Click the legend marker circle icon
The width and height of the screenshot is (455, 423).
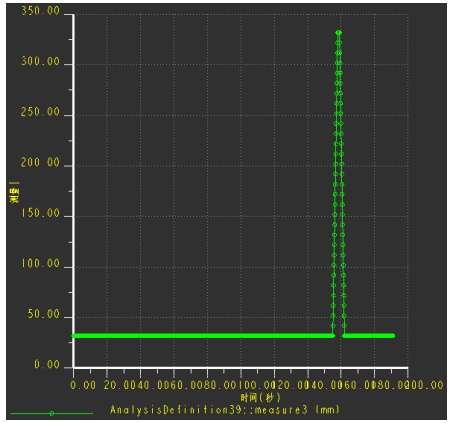coord(52,413)
